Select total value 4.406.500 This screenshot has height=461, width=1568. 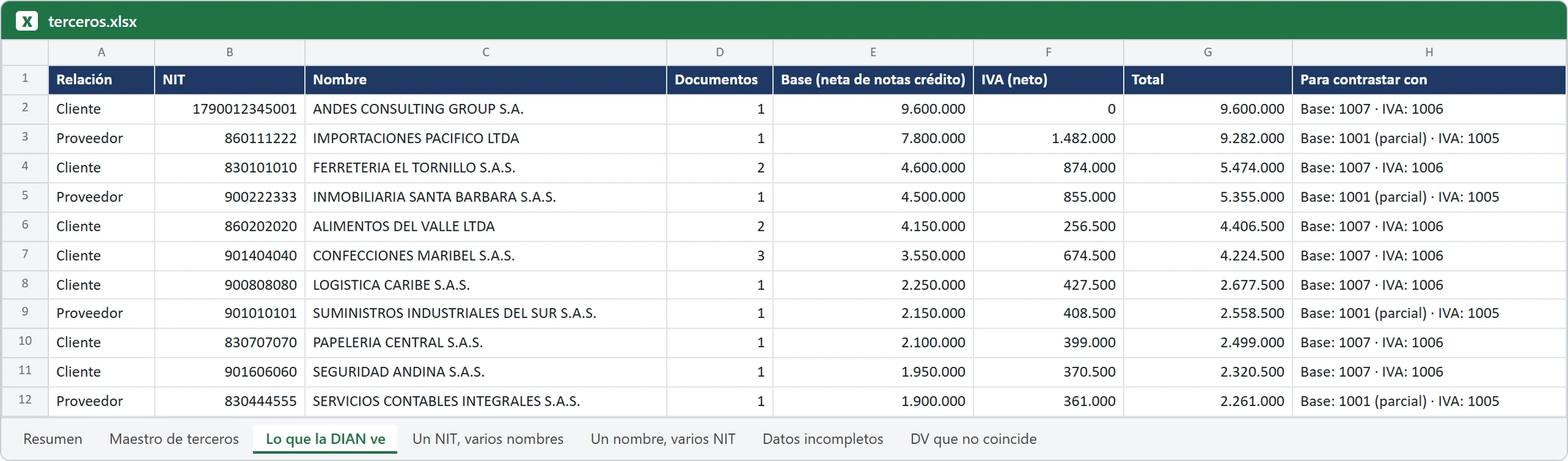(1207, 226)
